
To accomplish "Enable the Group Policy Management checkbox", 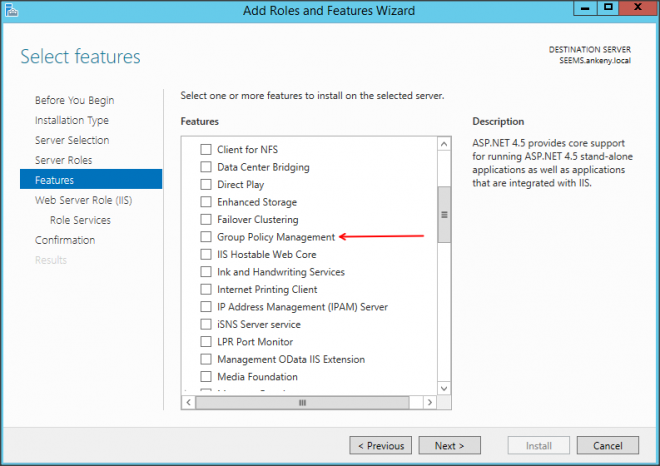I will tap(206, 237).
